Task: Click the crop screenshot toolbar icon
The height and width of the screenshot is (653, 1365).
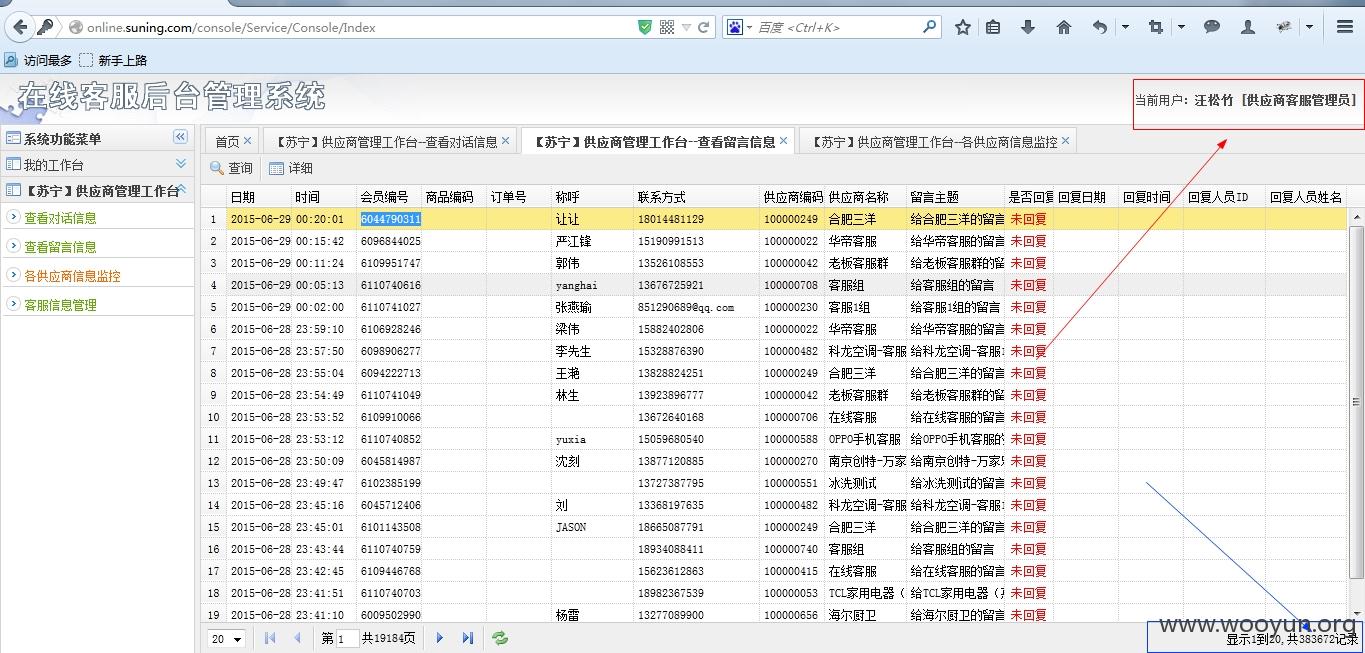Action: [x=1156, y=27]
